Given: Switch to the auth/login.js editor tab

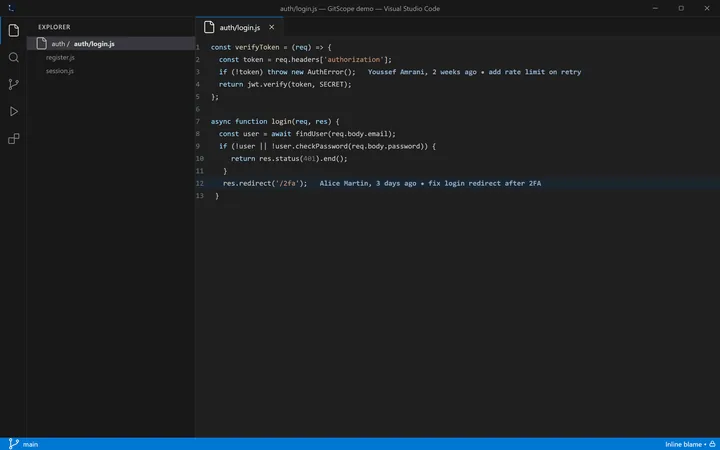Looking at the screenshot, I should coord(239,27).
